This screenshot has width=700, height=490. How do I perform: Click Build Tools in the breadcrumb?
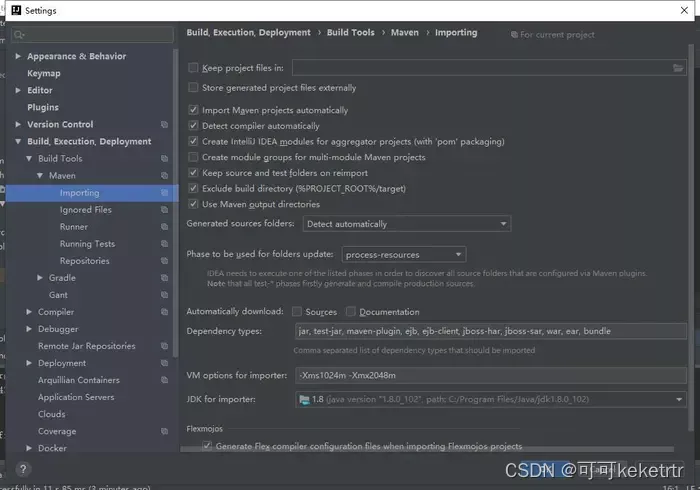coord(350,33)
